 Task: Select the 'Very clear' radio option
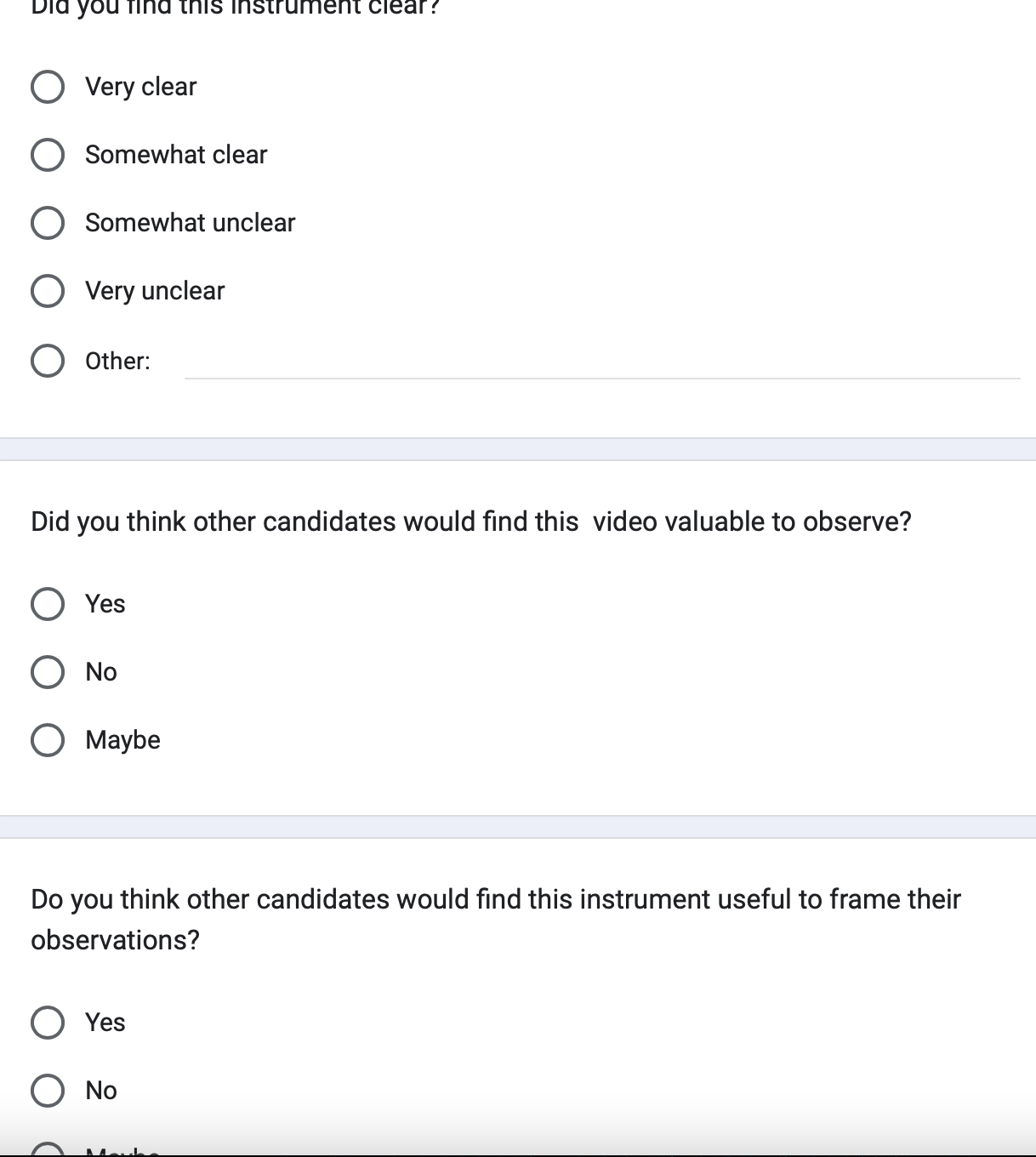coord(48,87)
